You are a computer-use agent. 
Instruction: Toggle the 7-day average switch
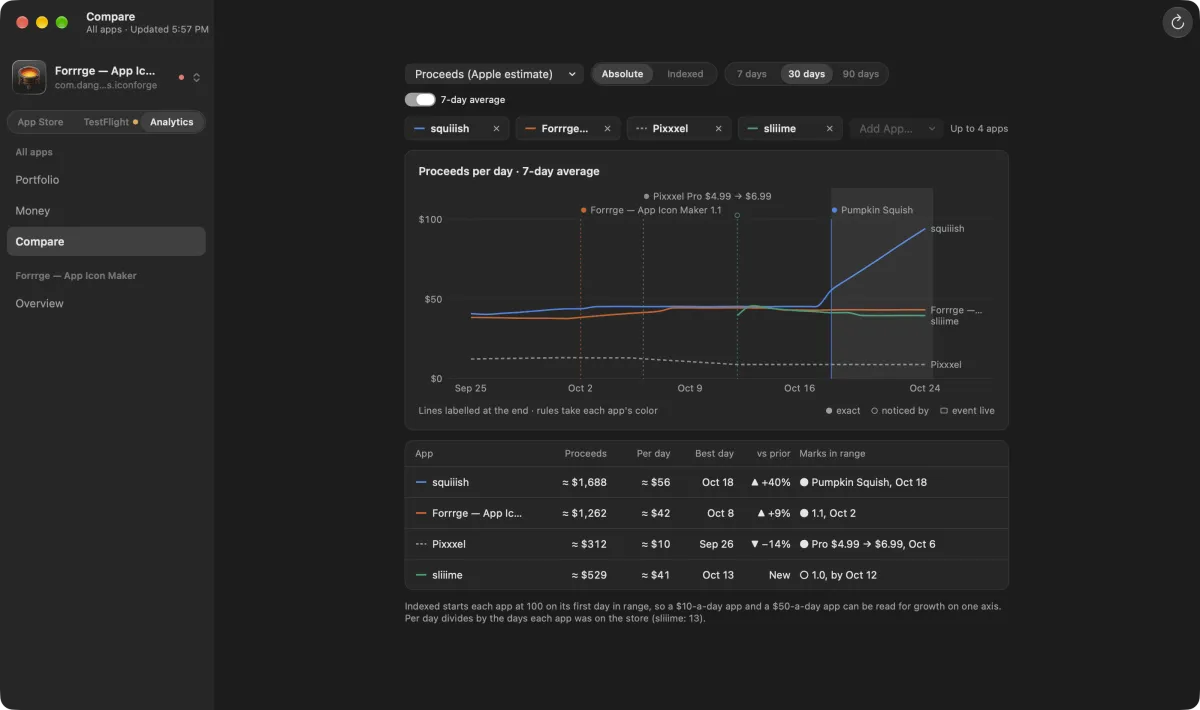pos(420,100)
